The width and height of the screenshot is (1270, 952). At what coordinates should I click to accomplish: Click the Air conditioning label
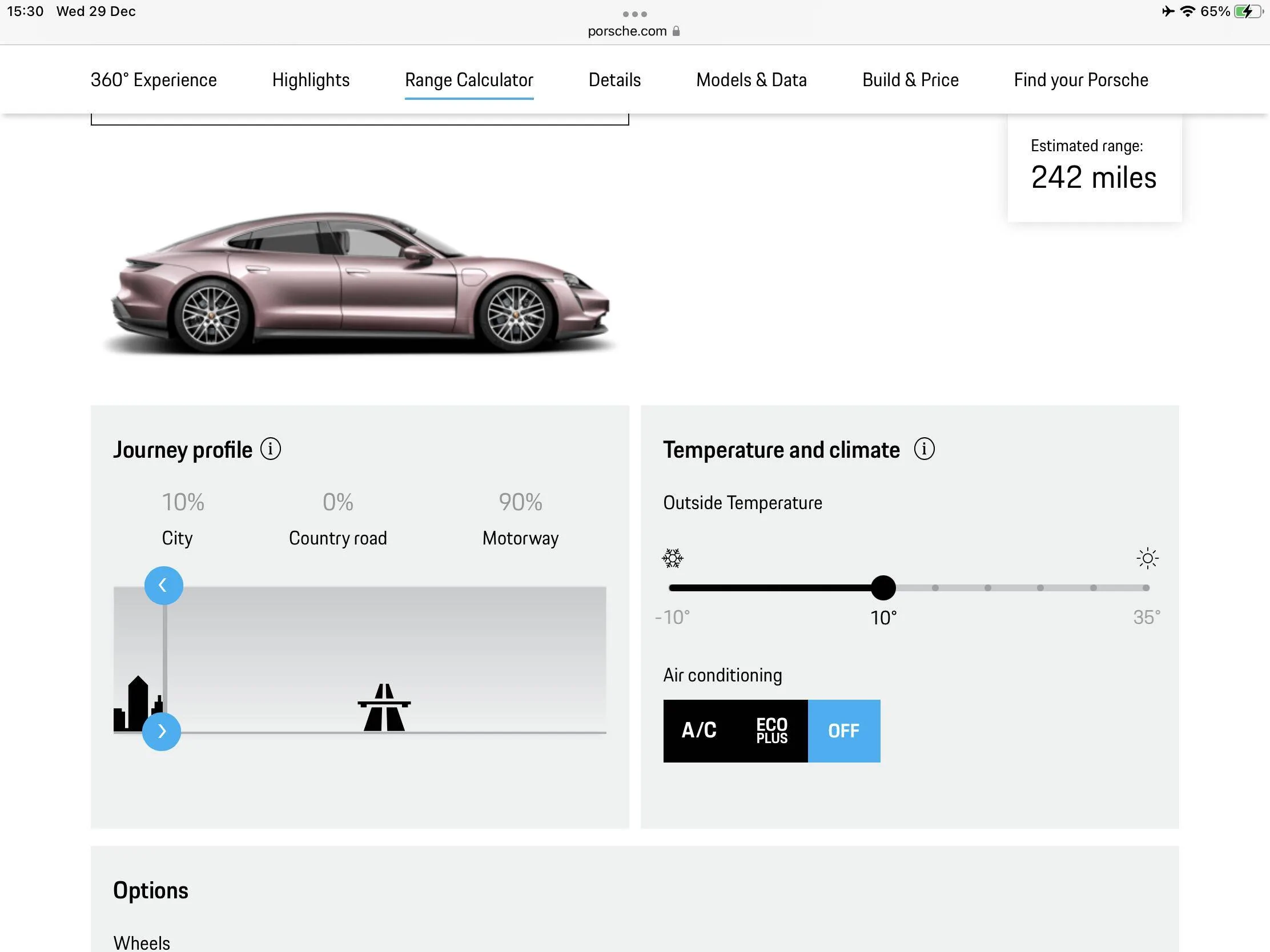coord(722,675)
